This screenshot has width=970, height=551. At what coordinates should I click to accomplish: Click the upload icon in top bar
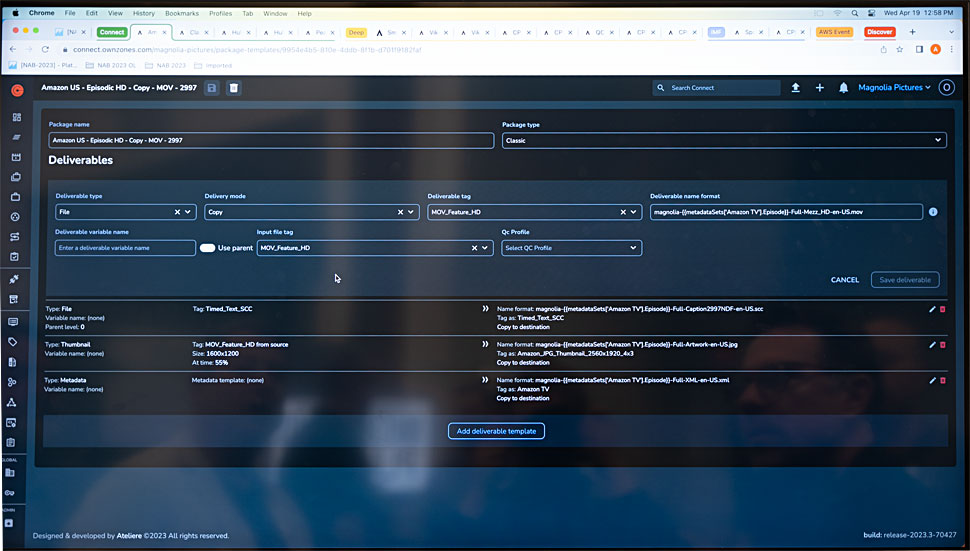coord(796,88)
